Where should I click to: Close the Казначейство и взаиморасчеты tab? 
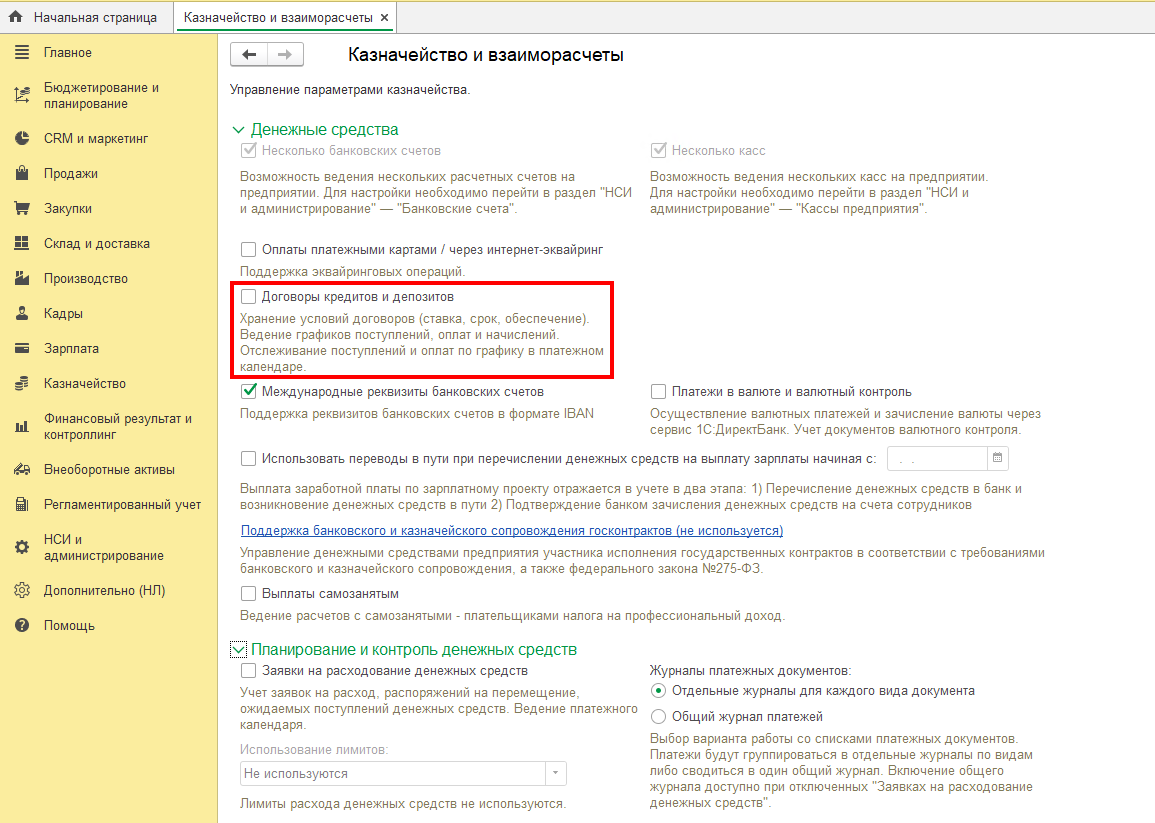[x=385, y=17]
